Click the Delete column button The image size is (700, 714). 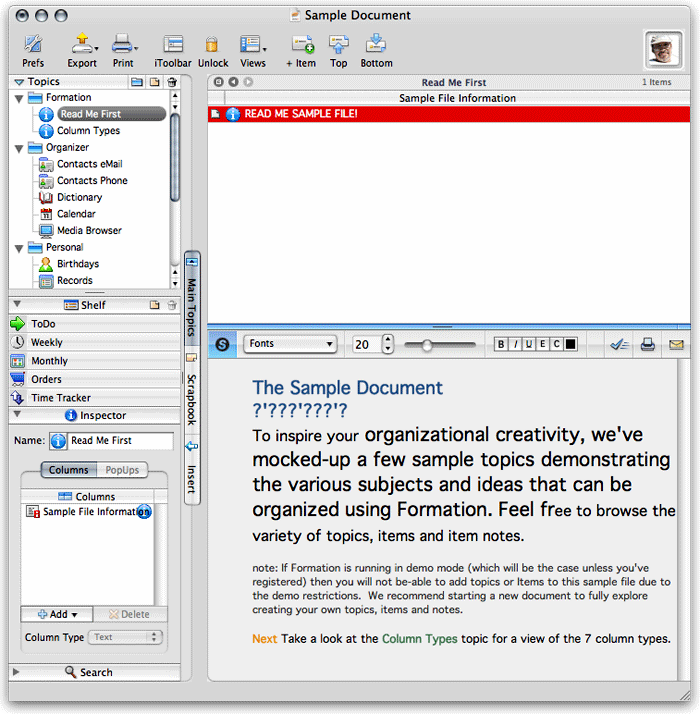[130, 614]
